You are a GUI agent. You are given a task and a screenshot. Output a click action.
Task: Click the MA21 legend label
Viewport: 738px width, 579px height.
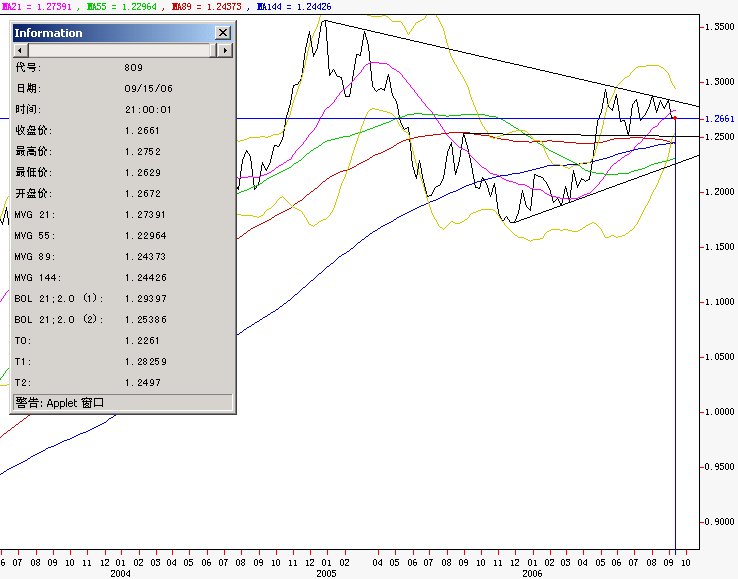coord(36,7)
